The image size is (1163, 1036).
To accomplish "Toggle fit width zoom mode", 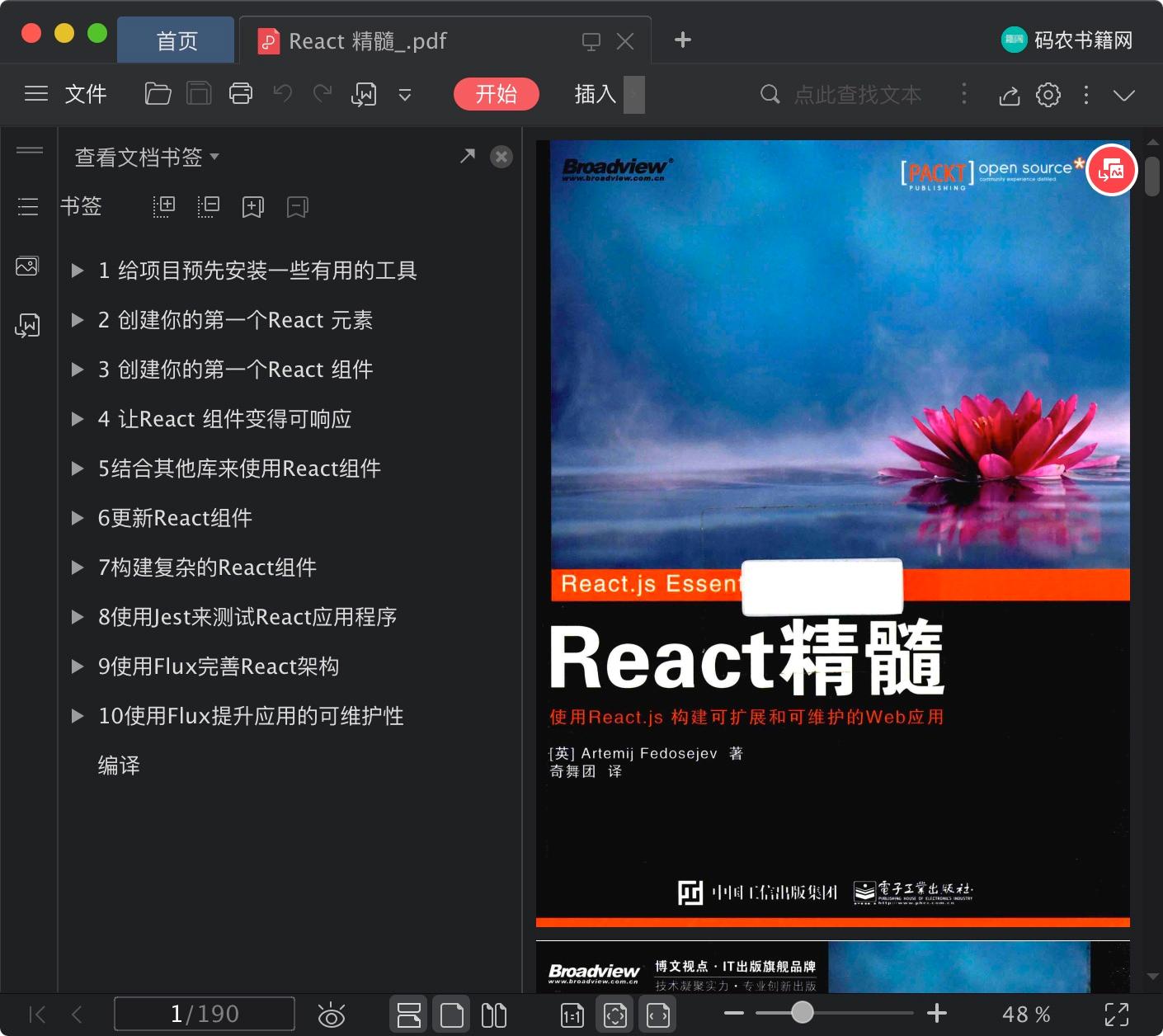I will [657, 1015].
